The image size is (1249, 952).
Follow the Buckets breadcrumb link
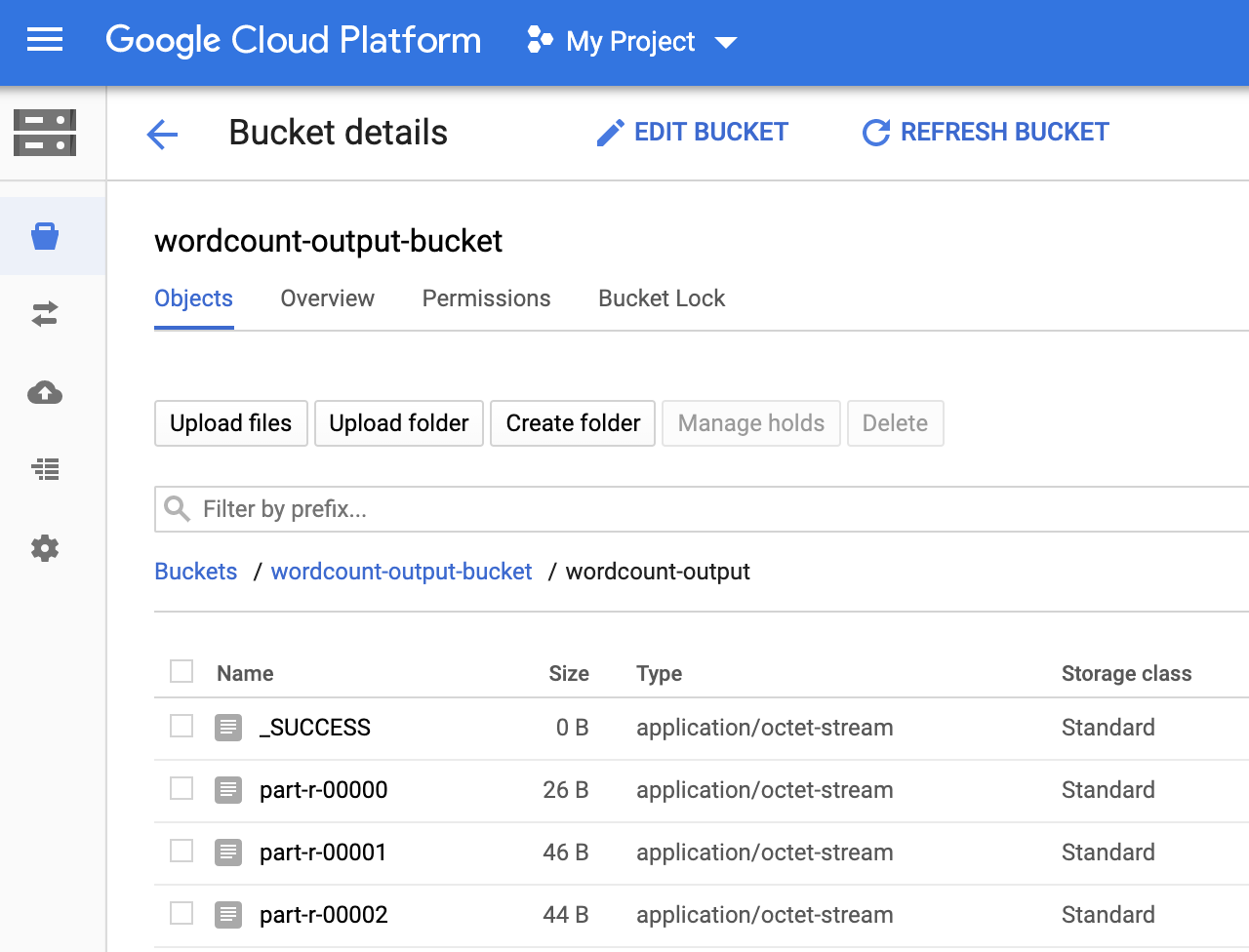pyautogui.click(x=196, y=572)
